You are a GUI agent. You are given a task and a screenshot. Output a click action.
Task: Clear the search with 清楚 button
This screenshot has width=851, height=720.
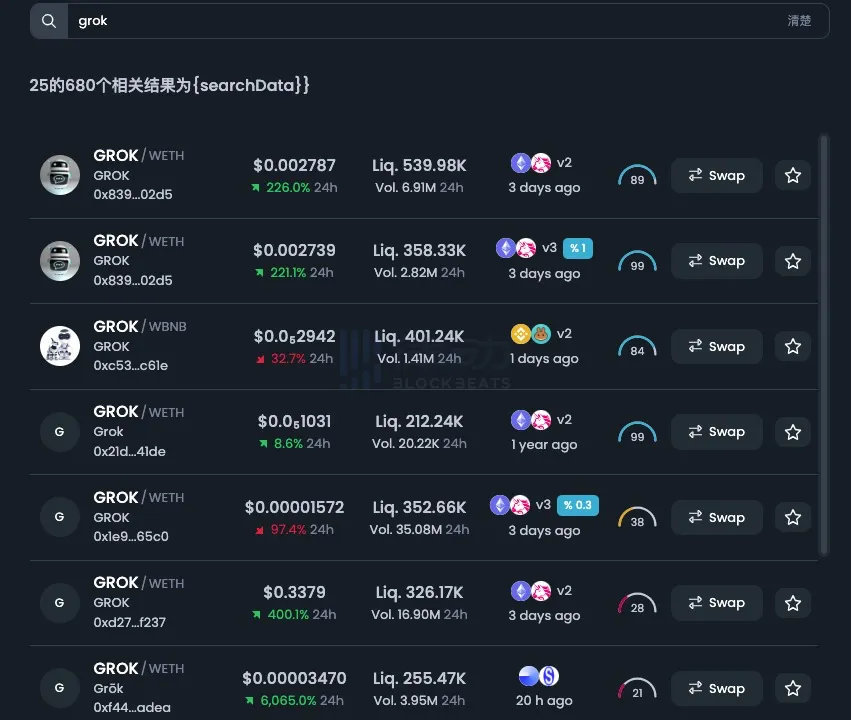tap(799, 21)
